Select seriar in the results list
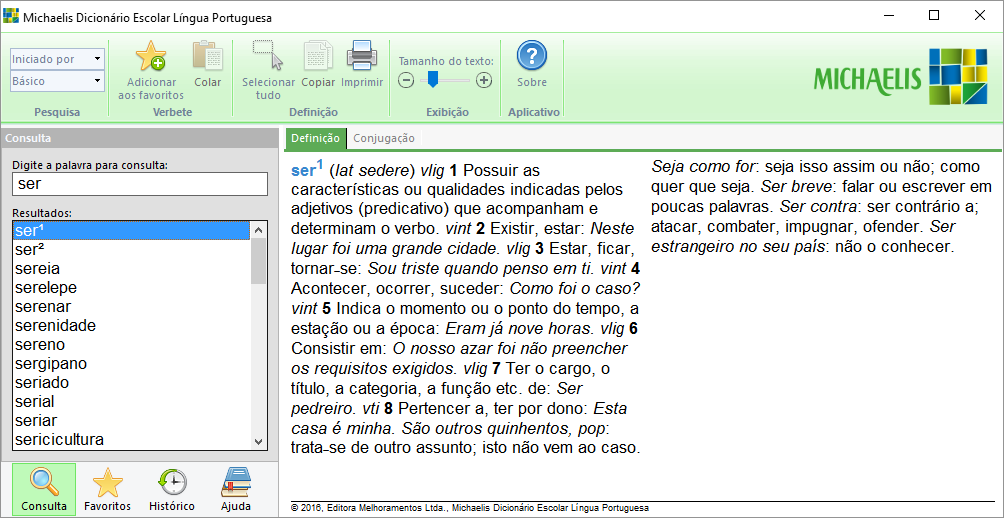Viewport: 1004px width, 518px height. point(131,421)
